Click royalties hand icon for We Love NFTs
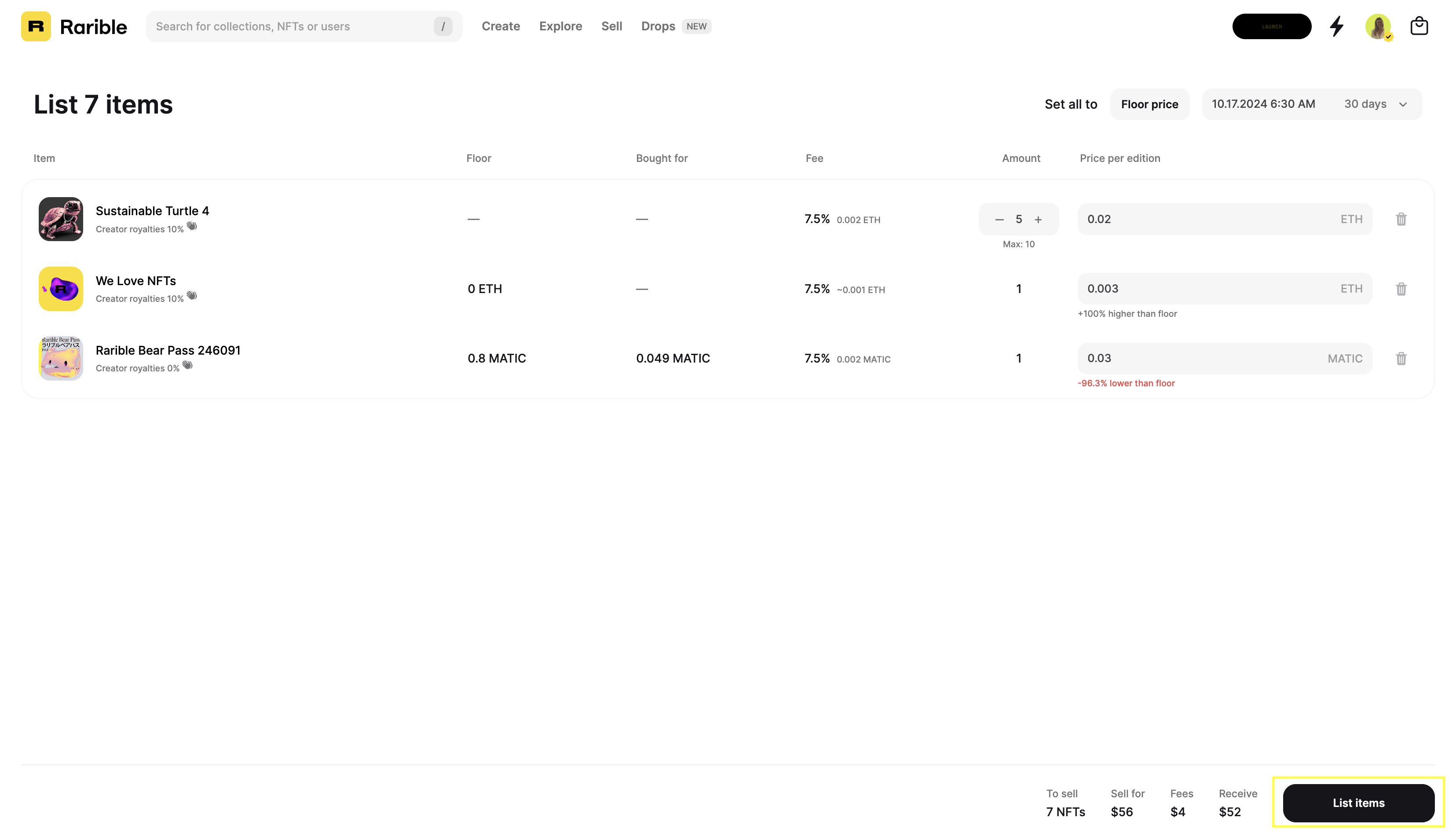 click(193, 296)
